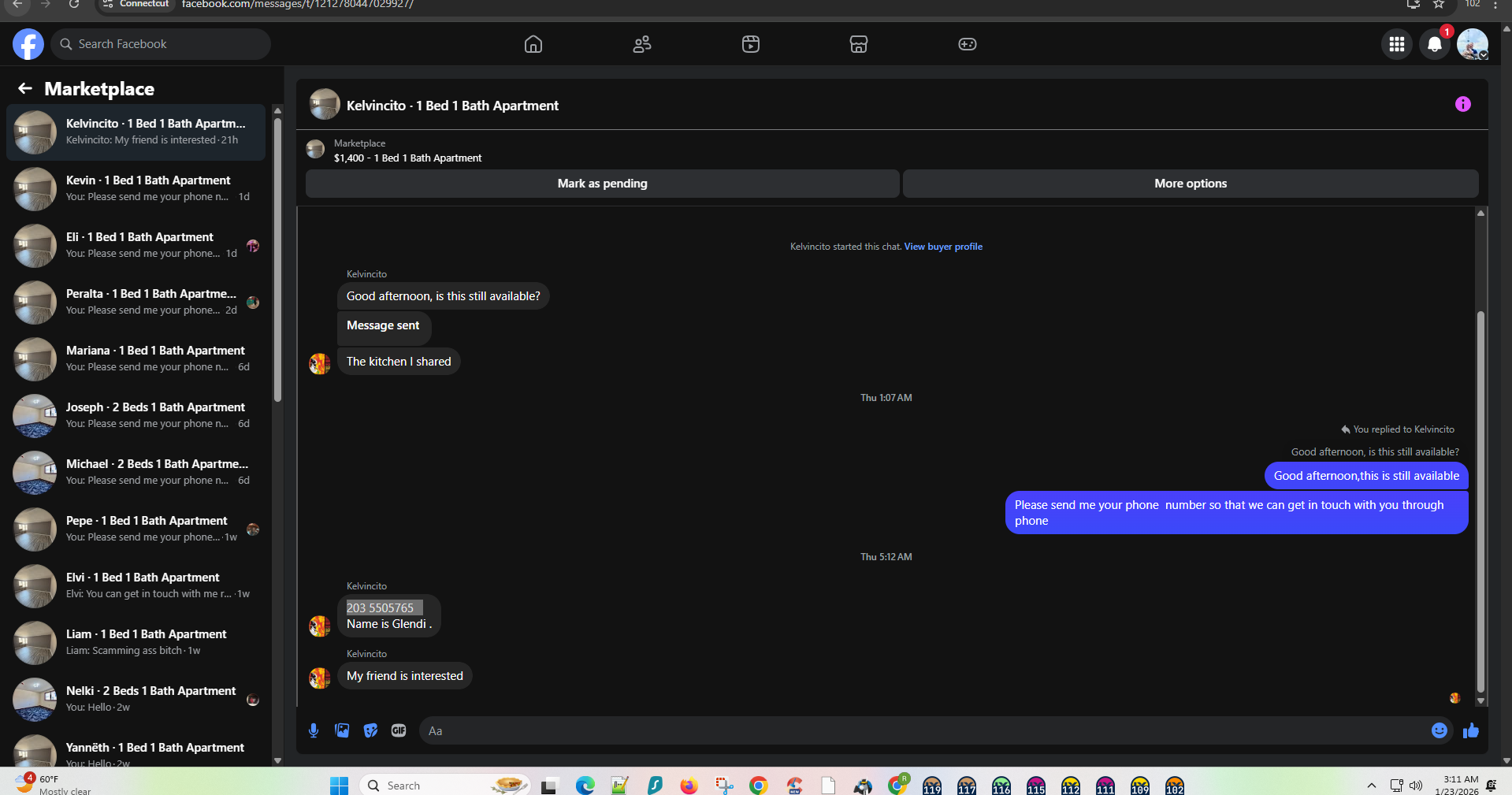Click the message "Good afternoon, is this still available?"
This screenshot has height=795, width=1512.
[x=443, y=296]
